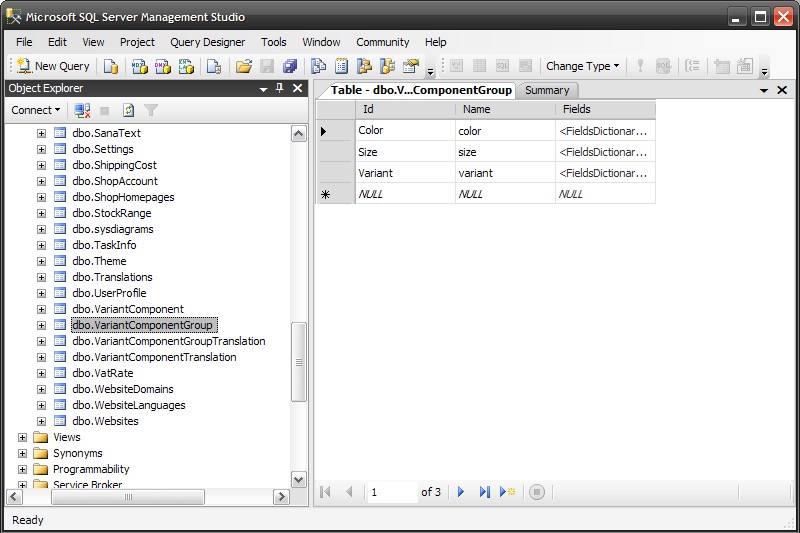Open the Change Type dropdown
This screenshot has height=533, width=800.
(583, 66)
